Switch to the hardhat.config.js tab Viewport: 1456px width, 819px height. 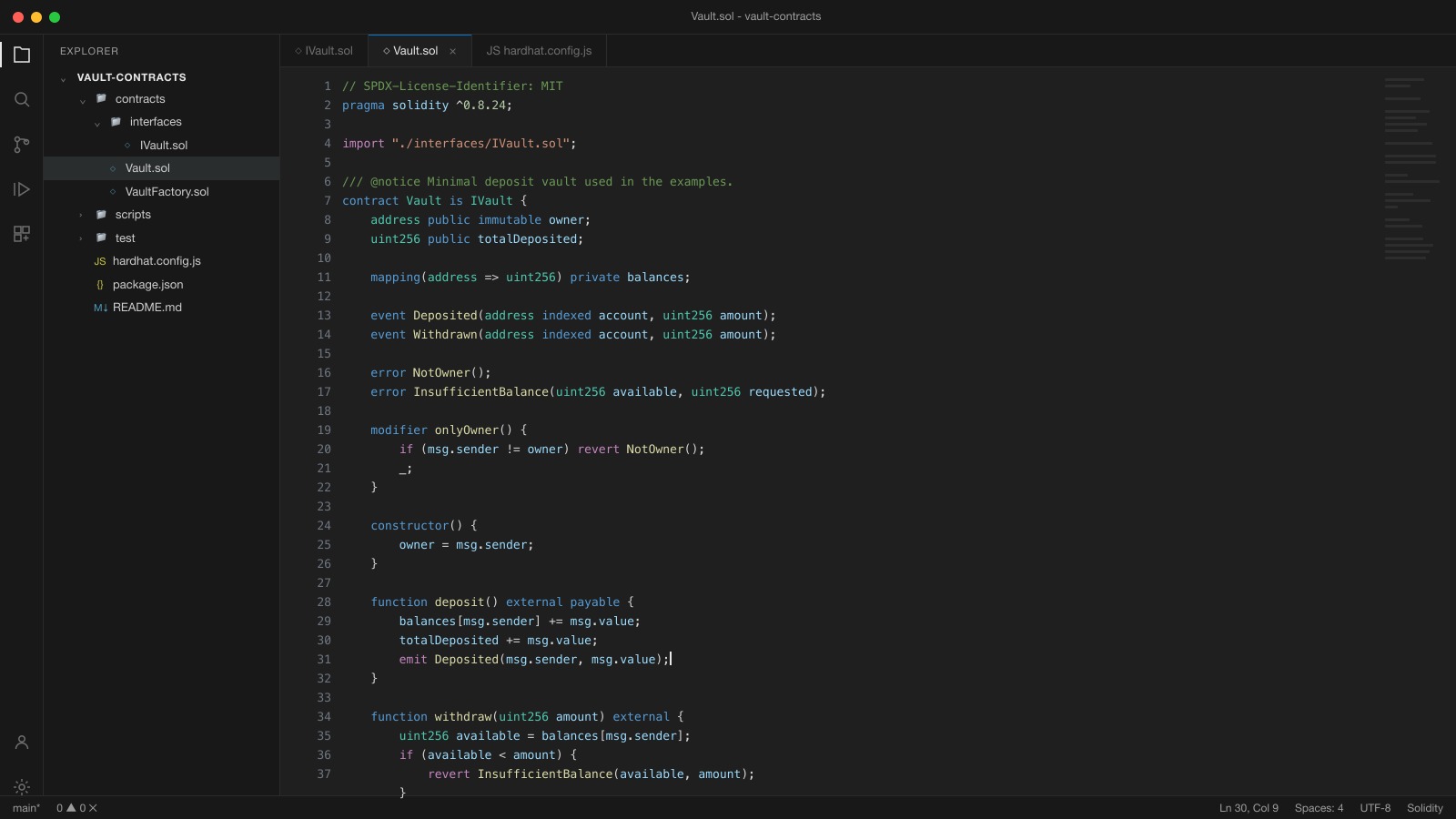click(539, 51)
